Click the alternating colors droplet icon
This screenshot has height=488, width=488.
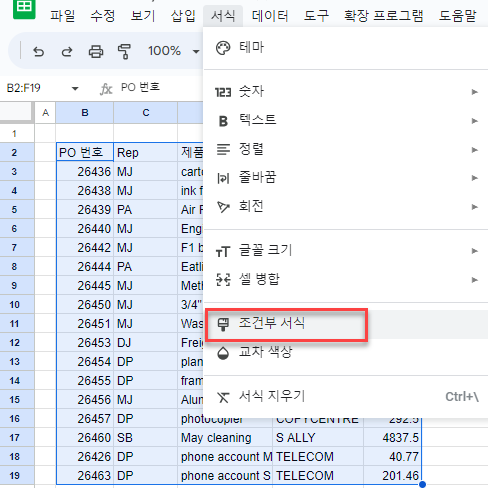point(223,353)
